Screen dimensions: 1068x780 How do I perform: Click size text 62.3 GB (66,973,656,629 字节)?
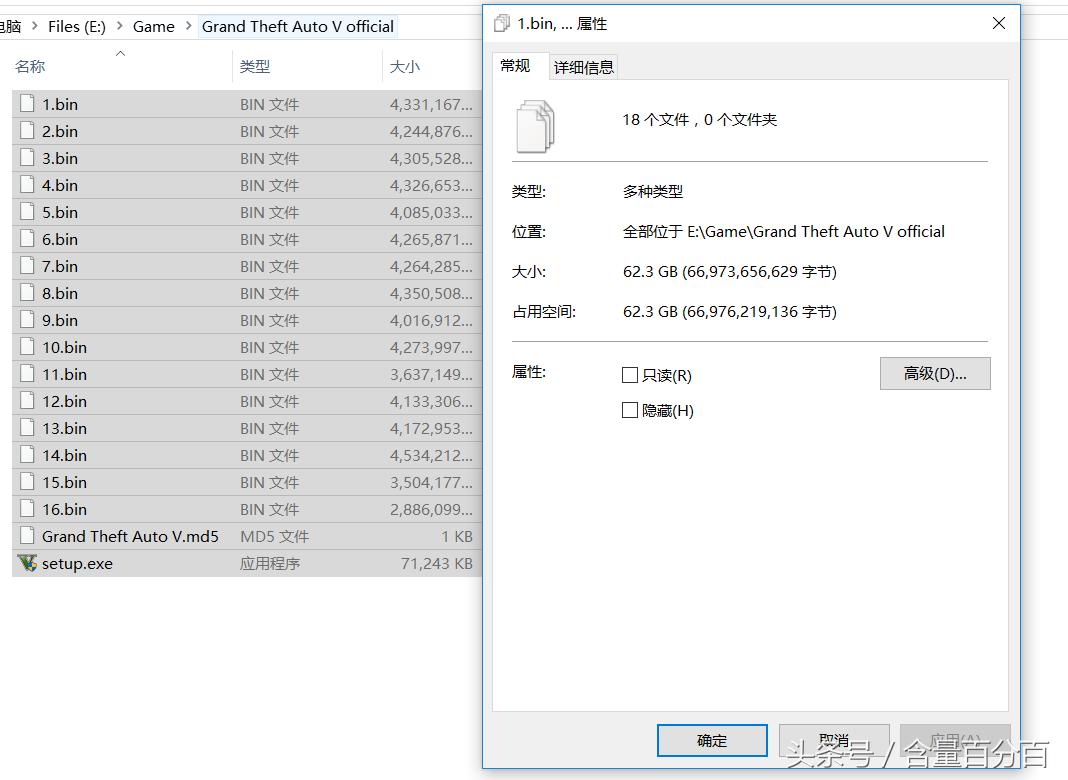tap(729, 272)
